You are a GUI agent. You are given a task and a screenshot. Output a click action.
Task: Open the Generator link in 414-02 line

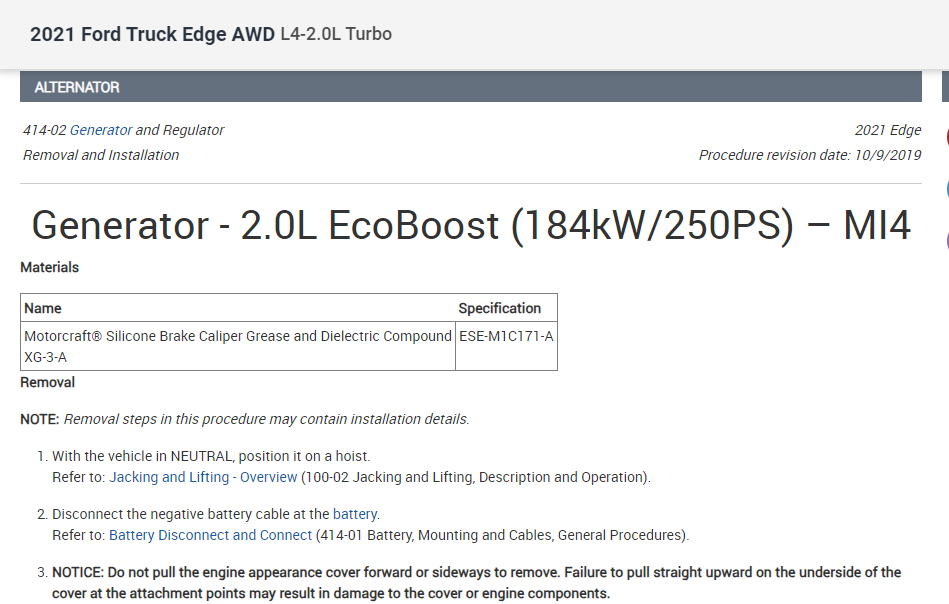click(101, 130)
